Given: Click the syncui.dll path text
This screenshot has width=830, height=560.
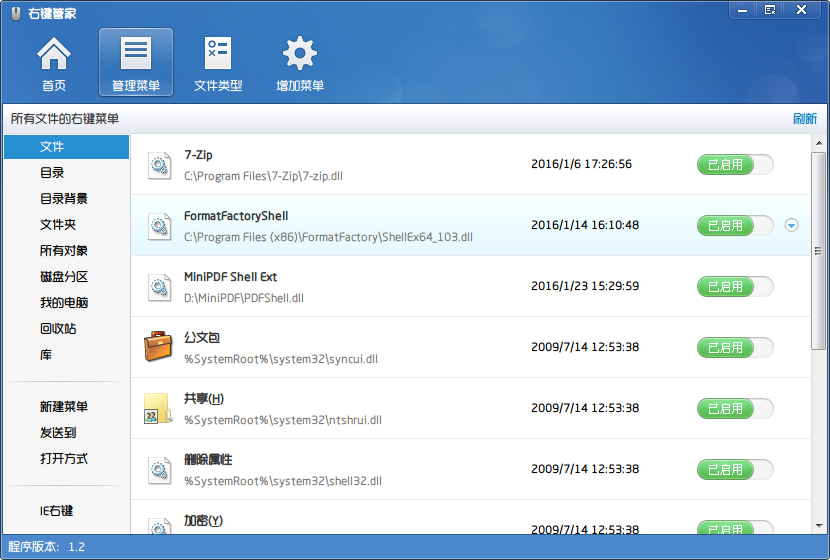Looking at the screenshot, I should point(281,359).
